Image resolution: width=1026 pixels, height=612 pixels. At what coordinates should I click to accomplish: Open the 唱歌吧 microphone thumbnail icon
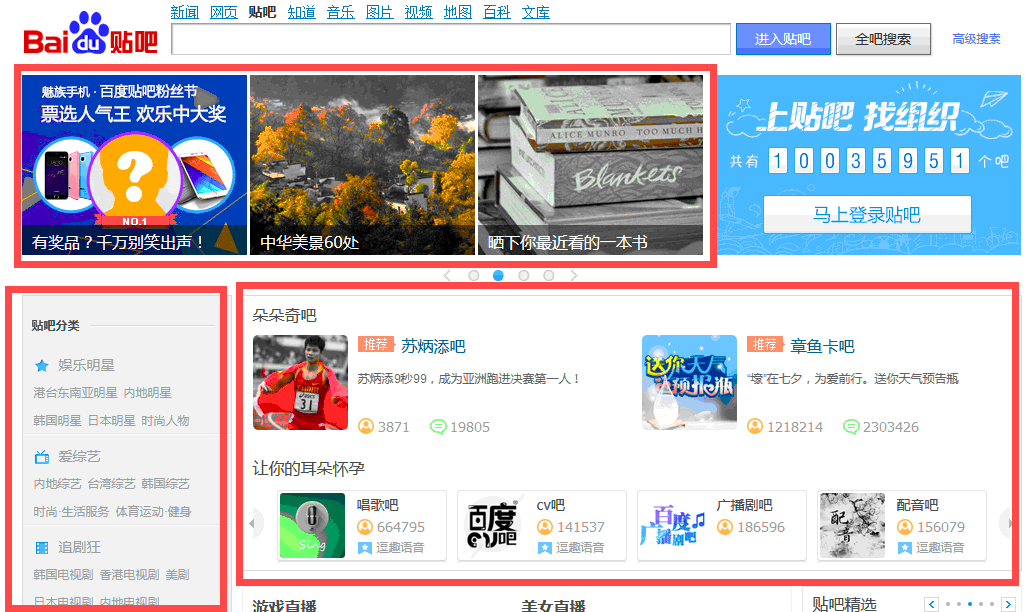point(312,526)
